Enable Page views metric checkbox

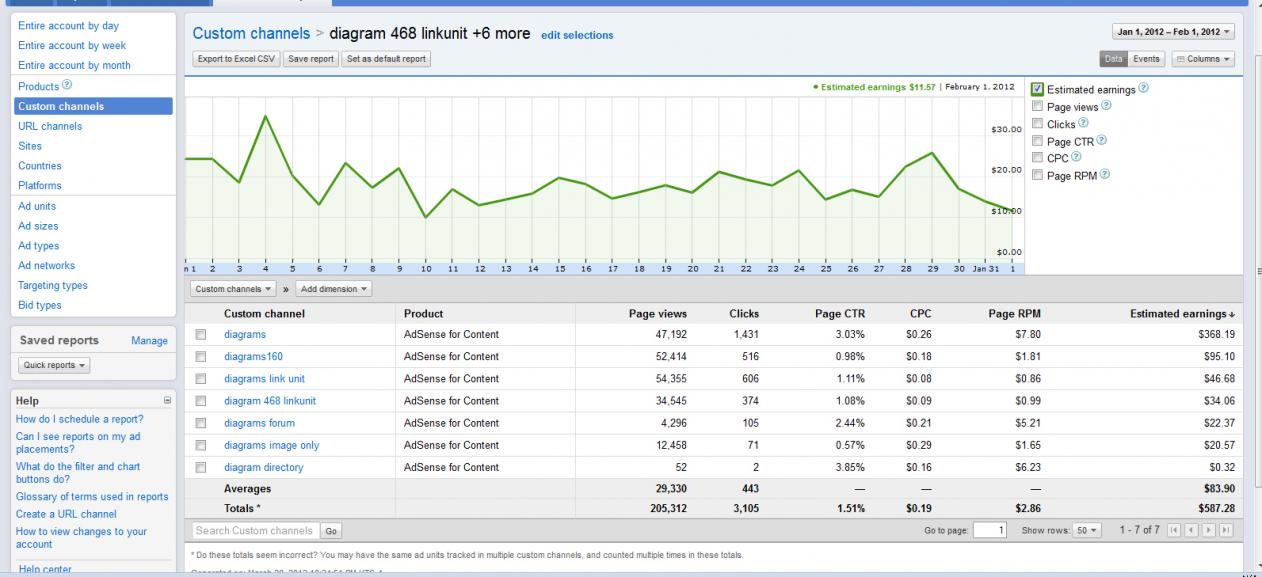1038,106
